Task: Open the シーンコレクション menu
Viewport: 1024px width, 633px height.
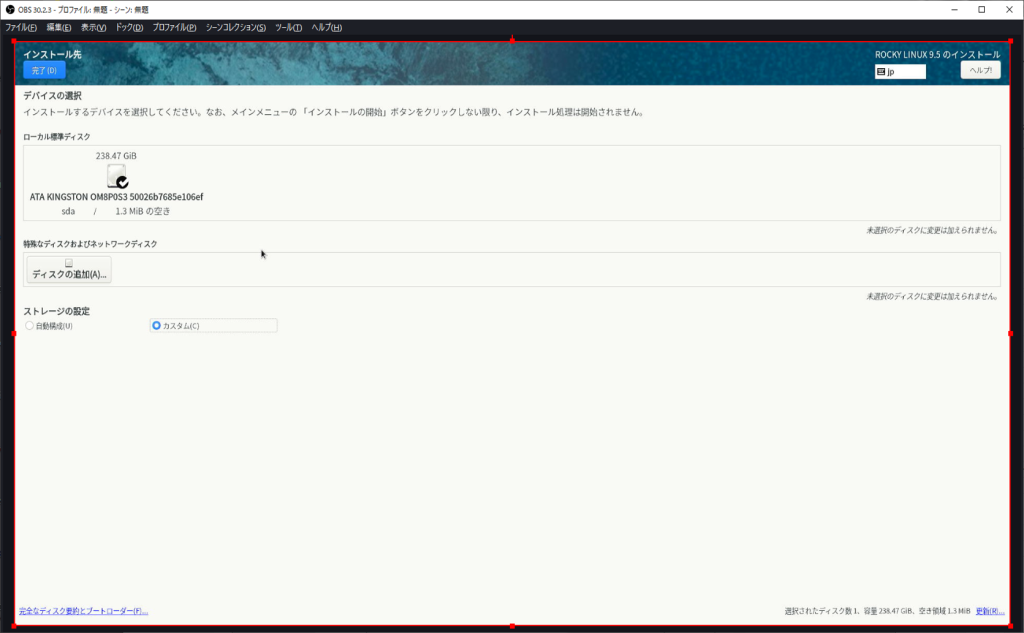Action: tap(236, 27)
